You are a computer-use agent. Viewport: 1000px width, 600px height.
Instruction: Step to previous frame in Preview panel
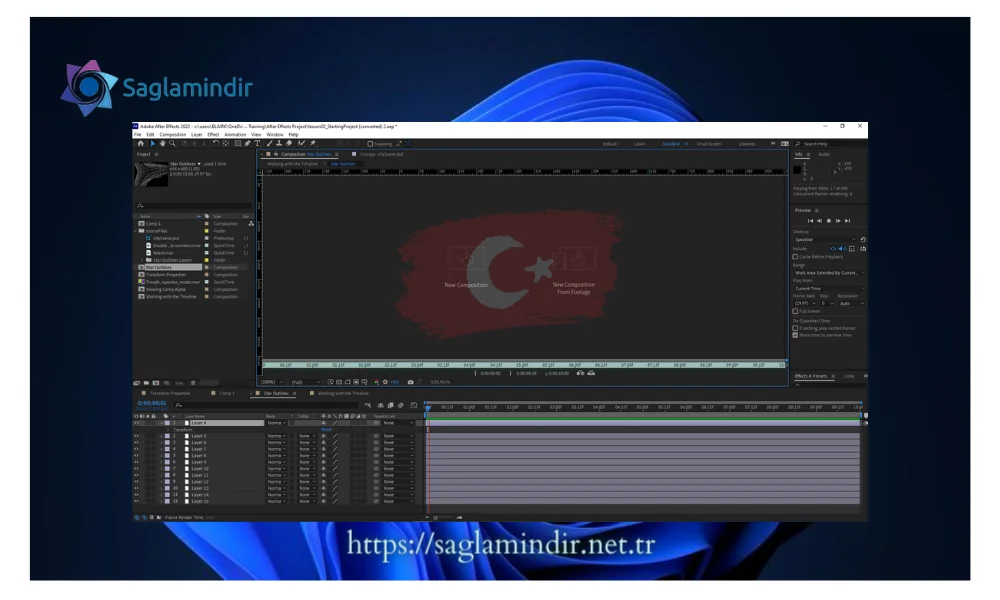[820, 221]
